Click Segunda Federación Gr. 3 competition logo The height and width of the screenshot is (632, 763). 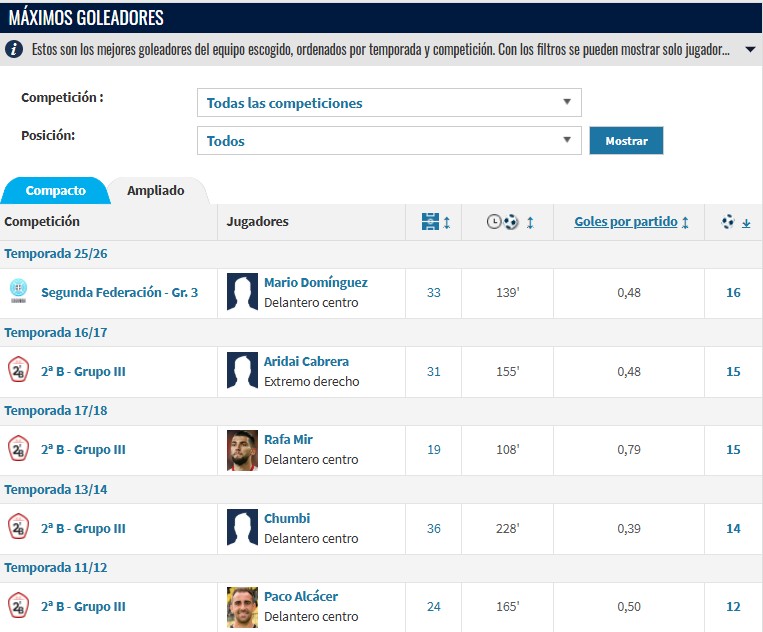[x=17, y=293]
